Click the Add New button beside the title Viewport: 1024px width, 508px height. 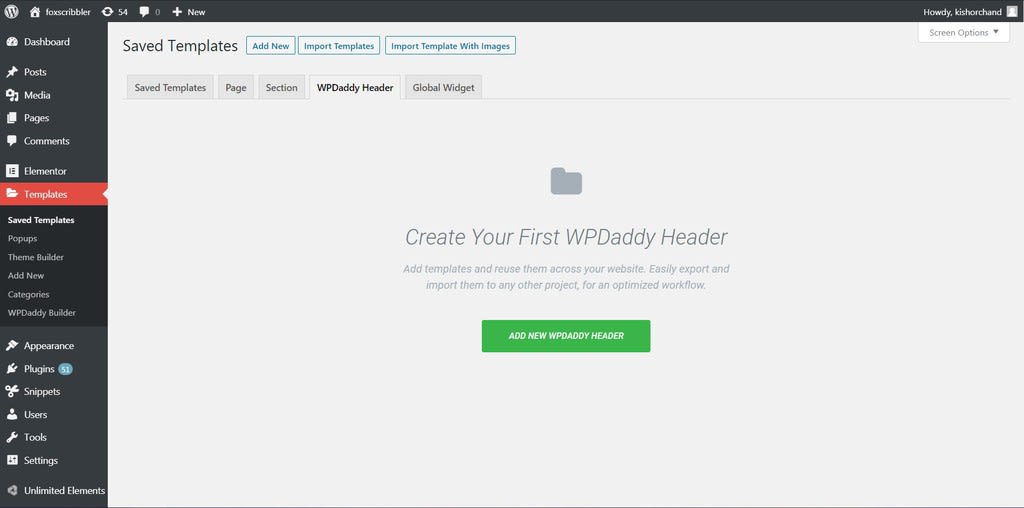[270, 46]
